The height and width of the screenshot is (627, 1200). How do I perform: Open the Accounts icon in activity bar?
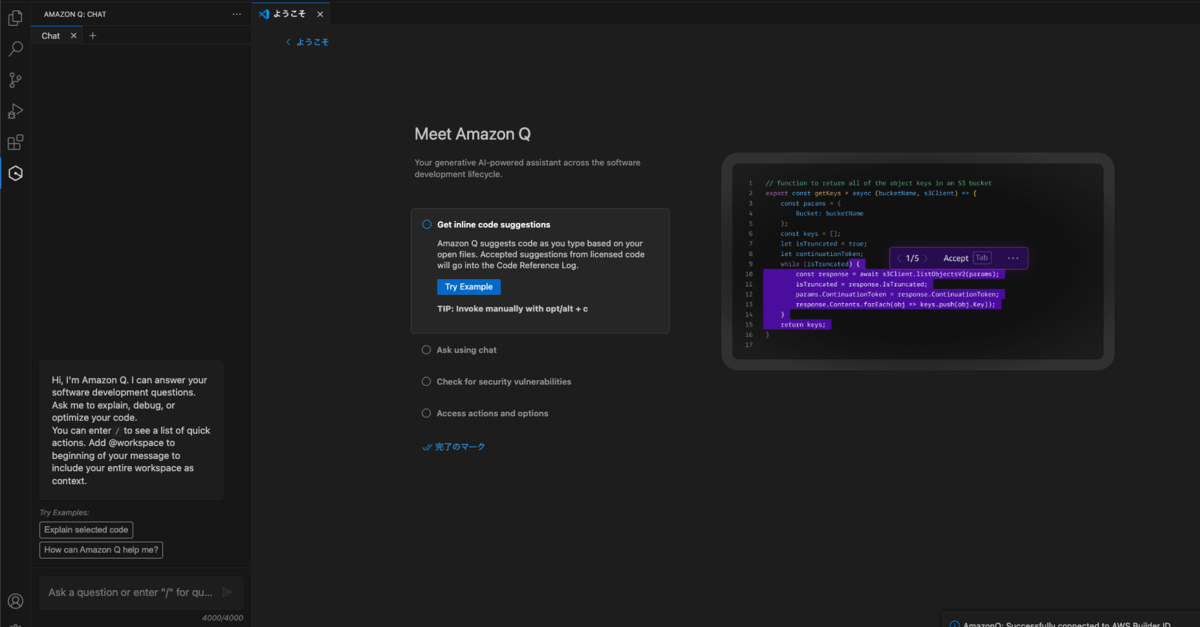tap(15, 601)
